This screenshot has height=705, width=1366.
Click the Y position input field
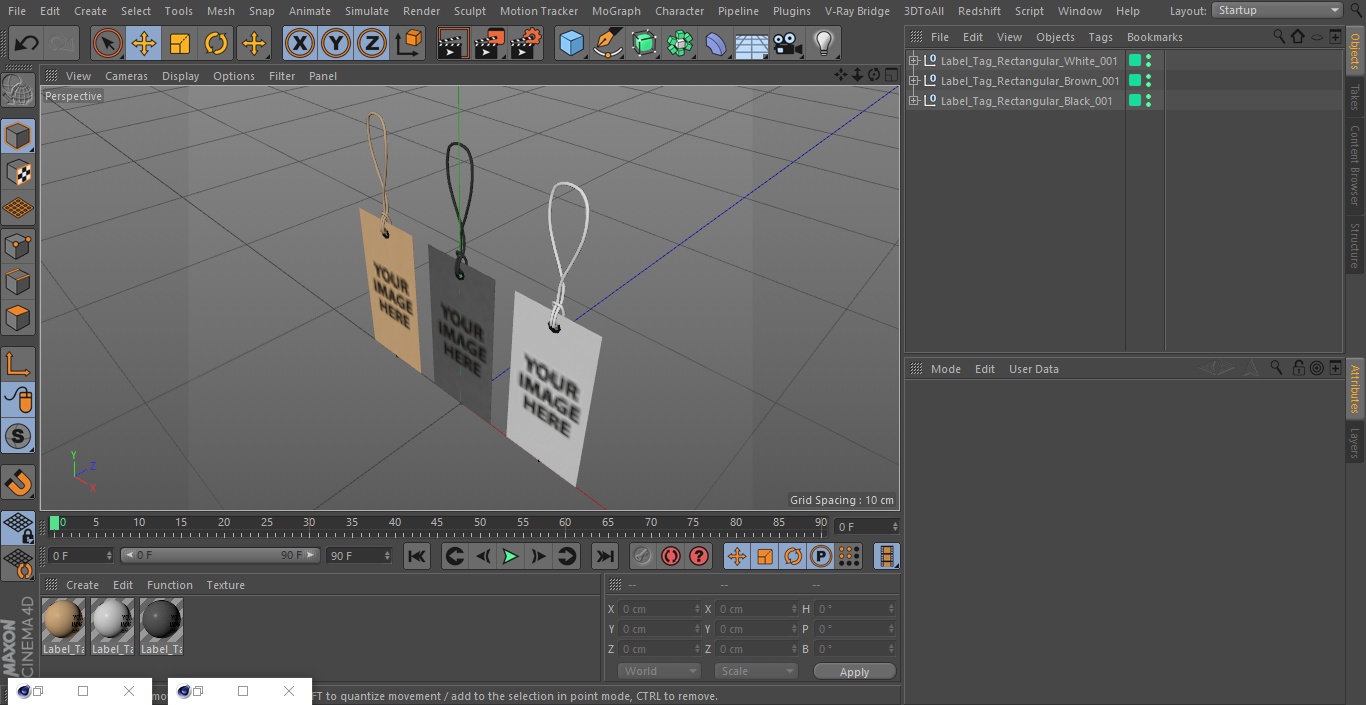(658, 629)
